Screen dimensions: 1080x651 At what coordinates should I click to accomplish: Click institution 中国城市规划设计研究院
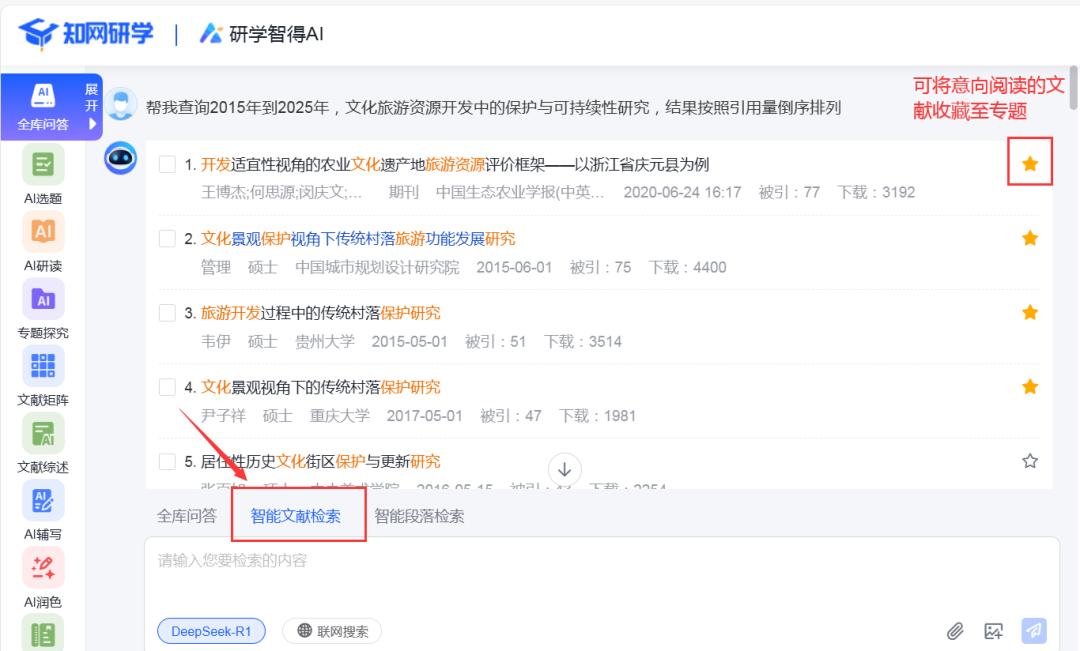pyautogui.click(x=377, y=267)
